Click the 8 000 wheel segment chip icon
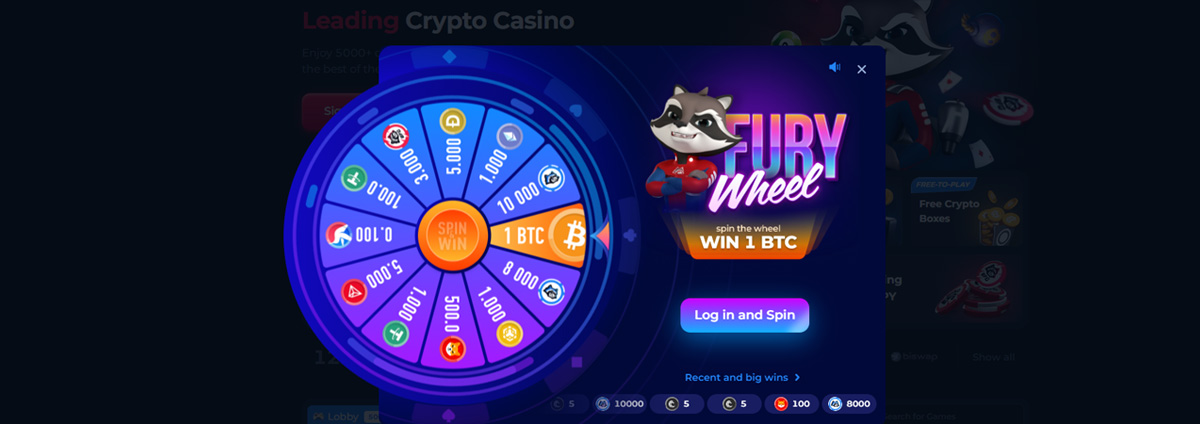Screen dimensions: 1200x424 tap(551, 292)
